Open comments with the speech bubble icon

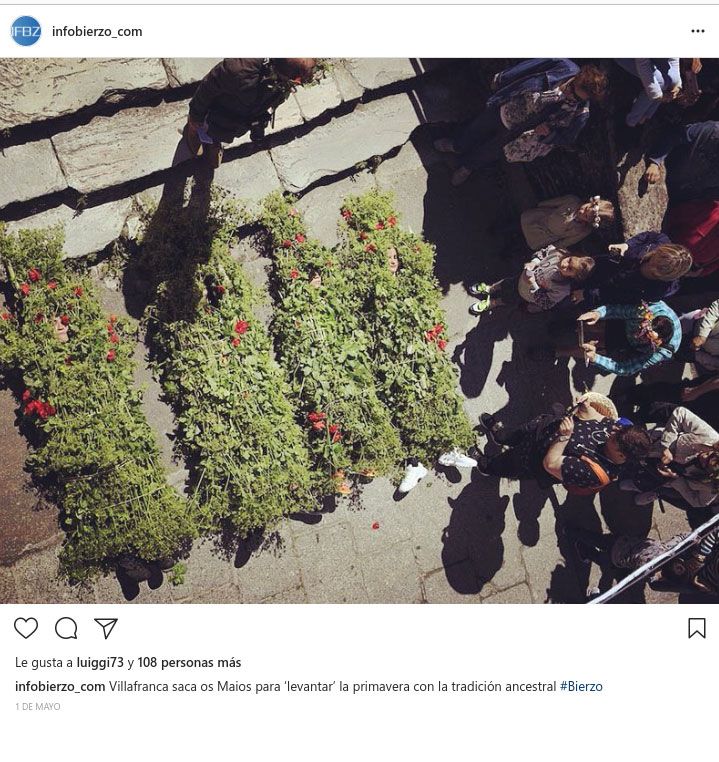(x=66, y=628)
